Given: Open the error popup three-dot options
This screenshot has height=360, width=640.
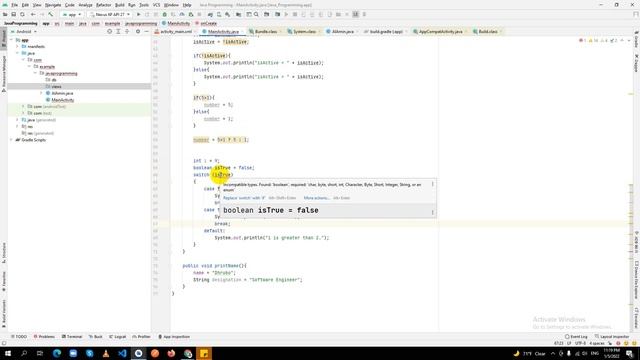Looking at the screenshot, I should (x=433, y=184).
